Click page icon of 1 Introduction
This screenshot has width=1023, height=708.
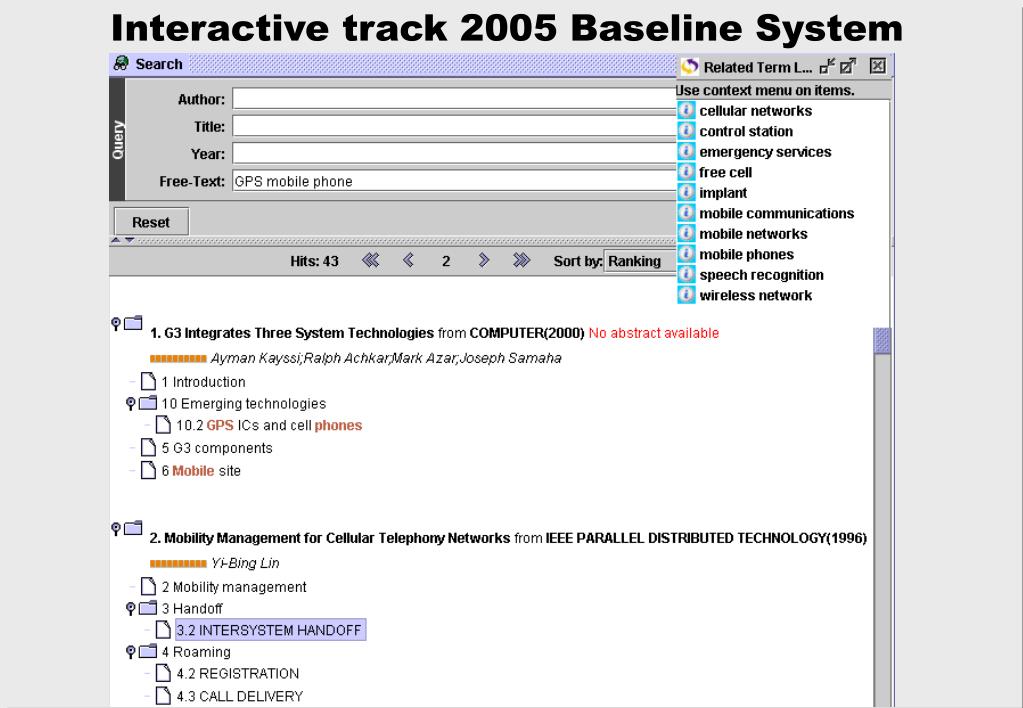149,381
